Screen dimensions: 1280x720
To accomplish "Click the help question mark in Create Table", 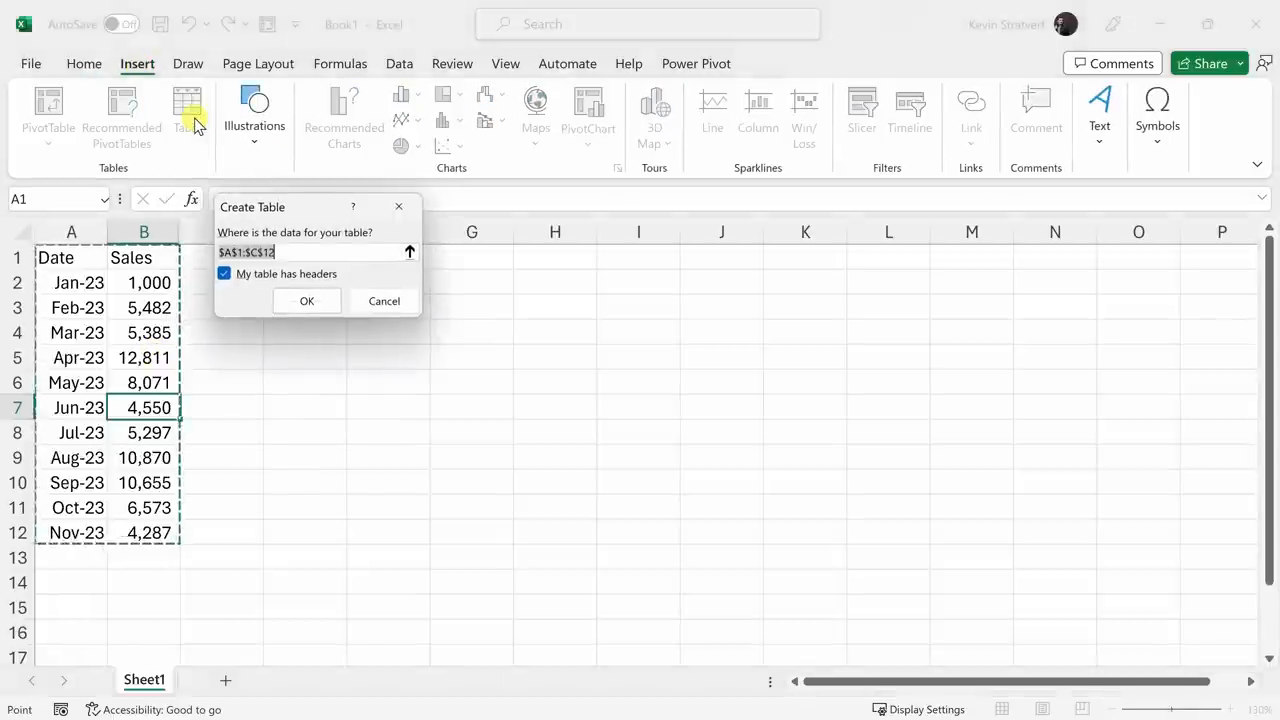I will click(x=353, y=207).
